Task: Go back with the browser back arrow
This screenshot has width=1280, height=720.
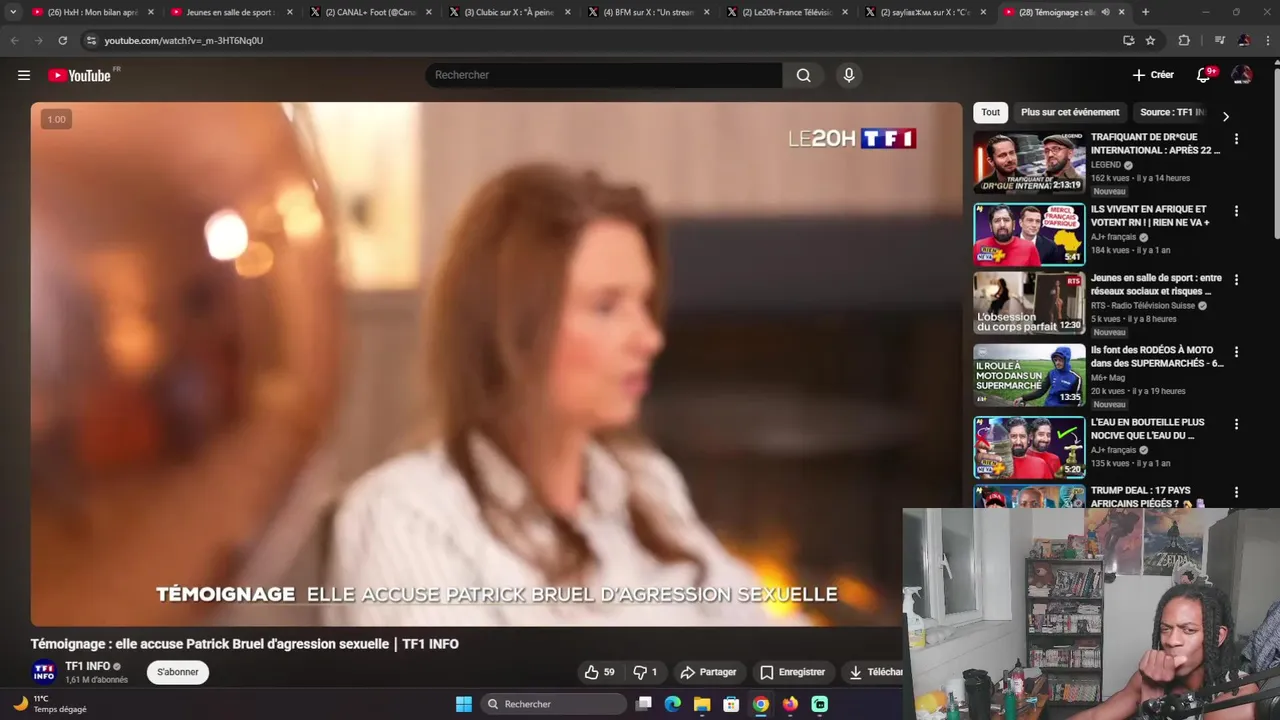Action: (x=14, y=40)
